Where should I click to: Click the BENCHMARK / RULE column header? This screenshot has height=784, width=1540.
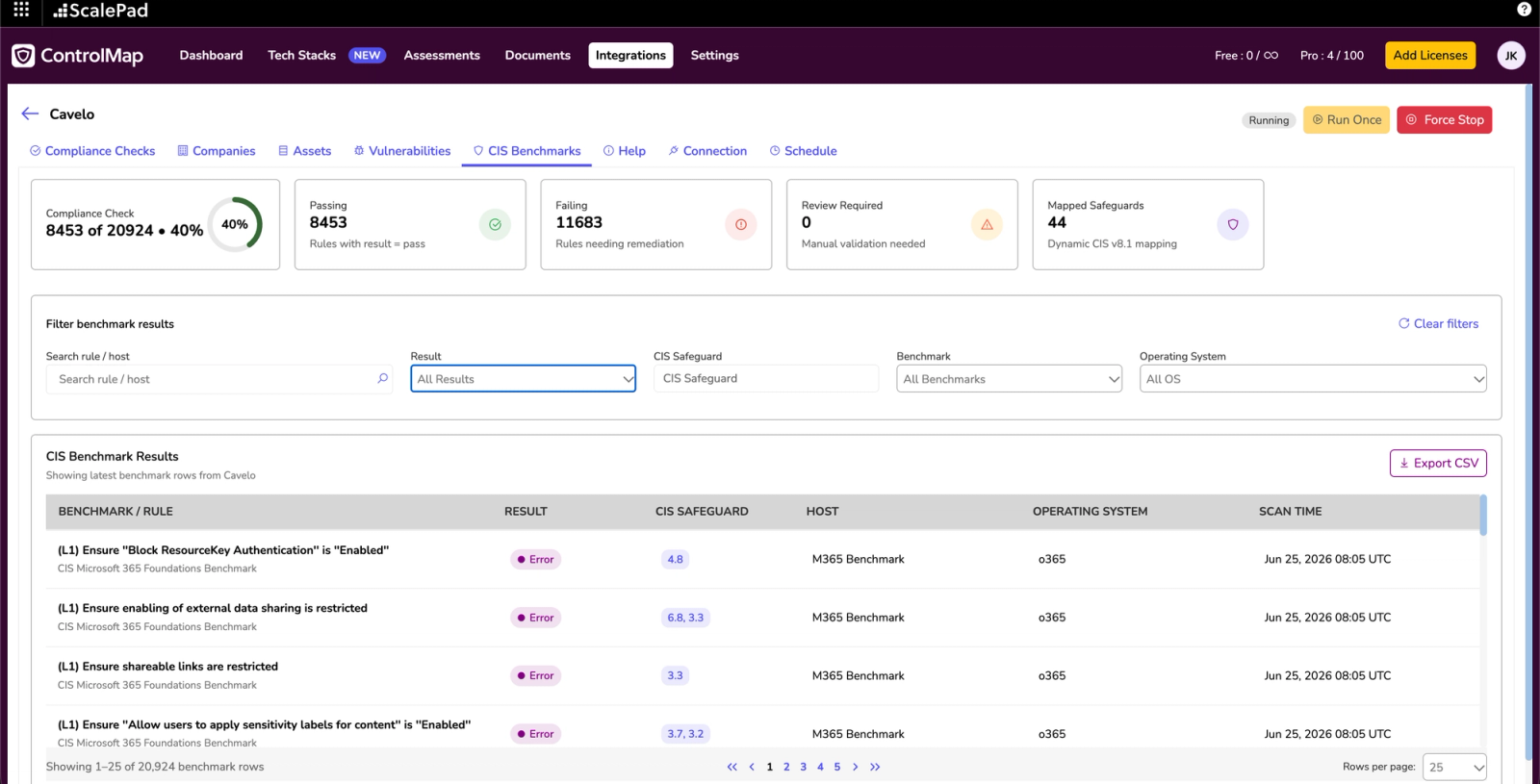[x=115, y=512]
